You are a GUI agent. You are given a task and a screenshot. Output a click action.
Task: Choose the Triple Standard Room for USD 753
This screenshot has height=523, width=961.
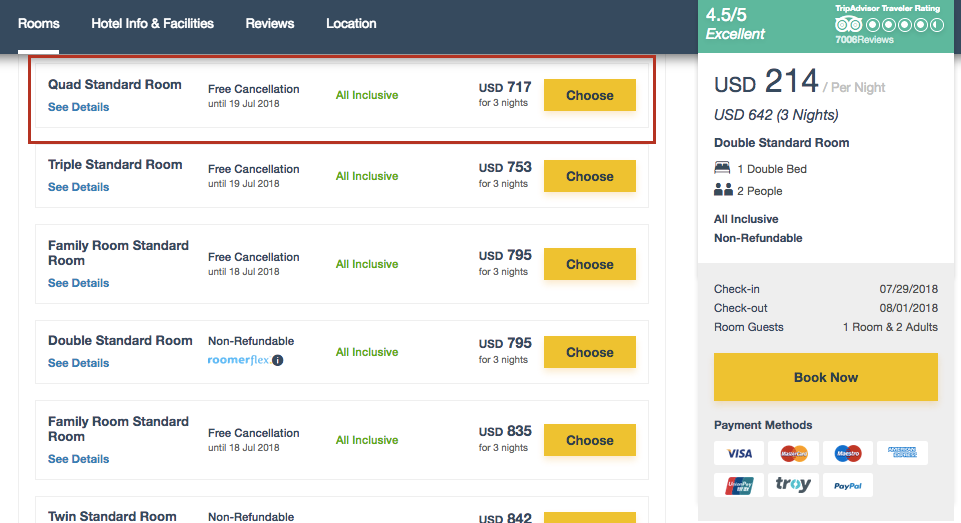pyautogui.click(x=589, y=176)
